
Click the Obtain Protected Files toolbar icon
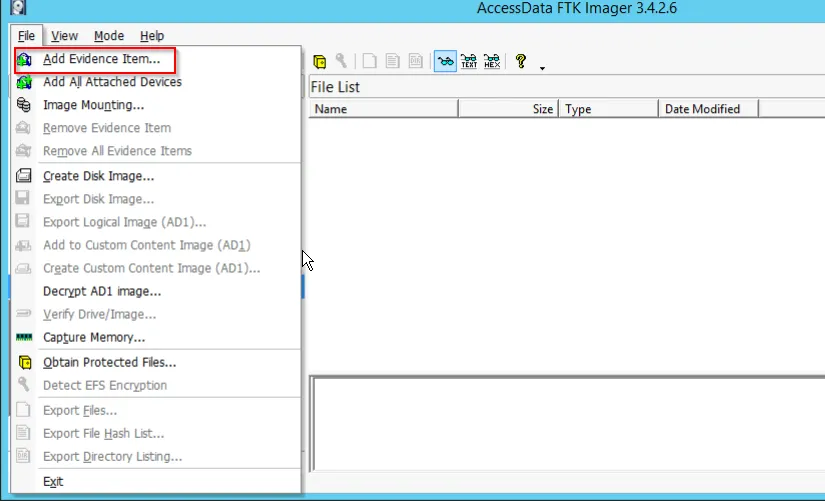coord(320,61)
